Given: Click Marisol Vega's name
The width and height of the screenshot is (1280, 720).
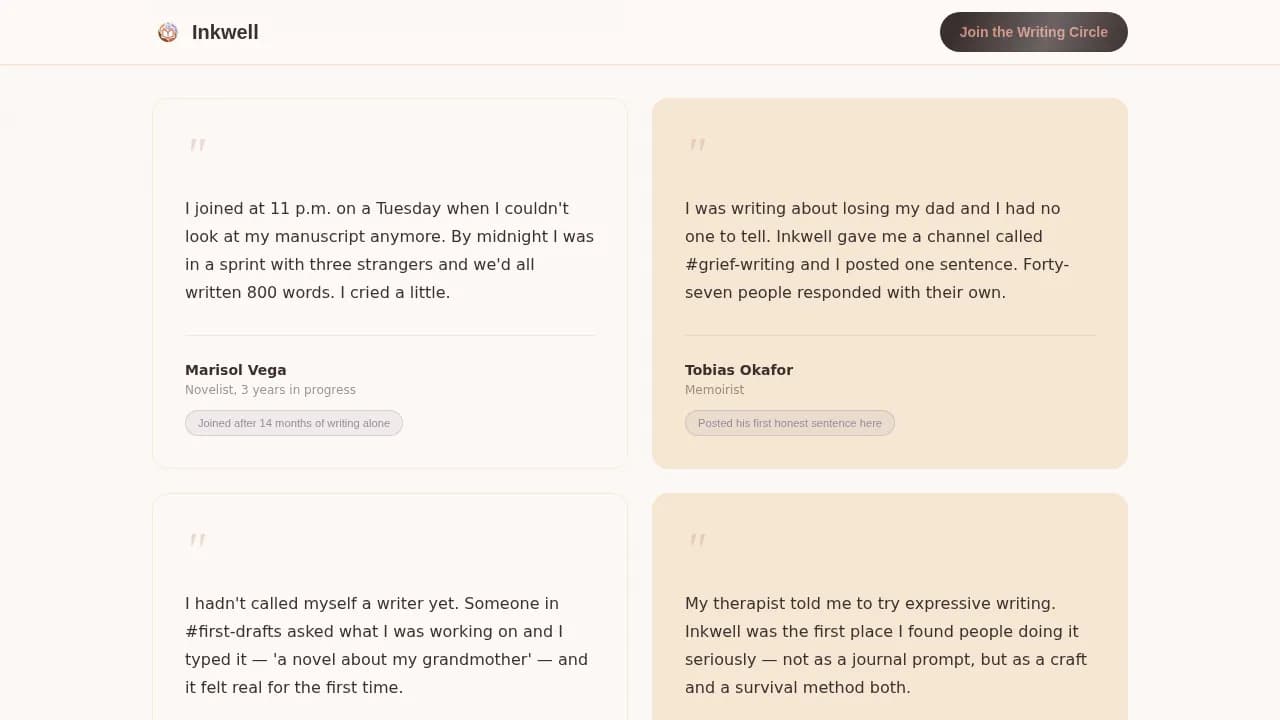Looking at the screenshot, I should click(x=235, y=369).
